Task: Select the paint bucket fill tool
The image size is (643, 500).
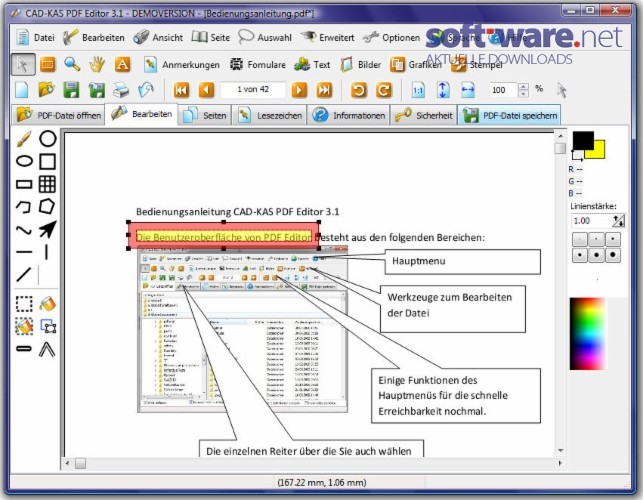Action: click(48, 304)
